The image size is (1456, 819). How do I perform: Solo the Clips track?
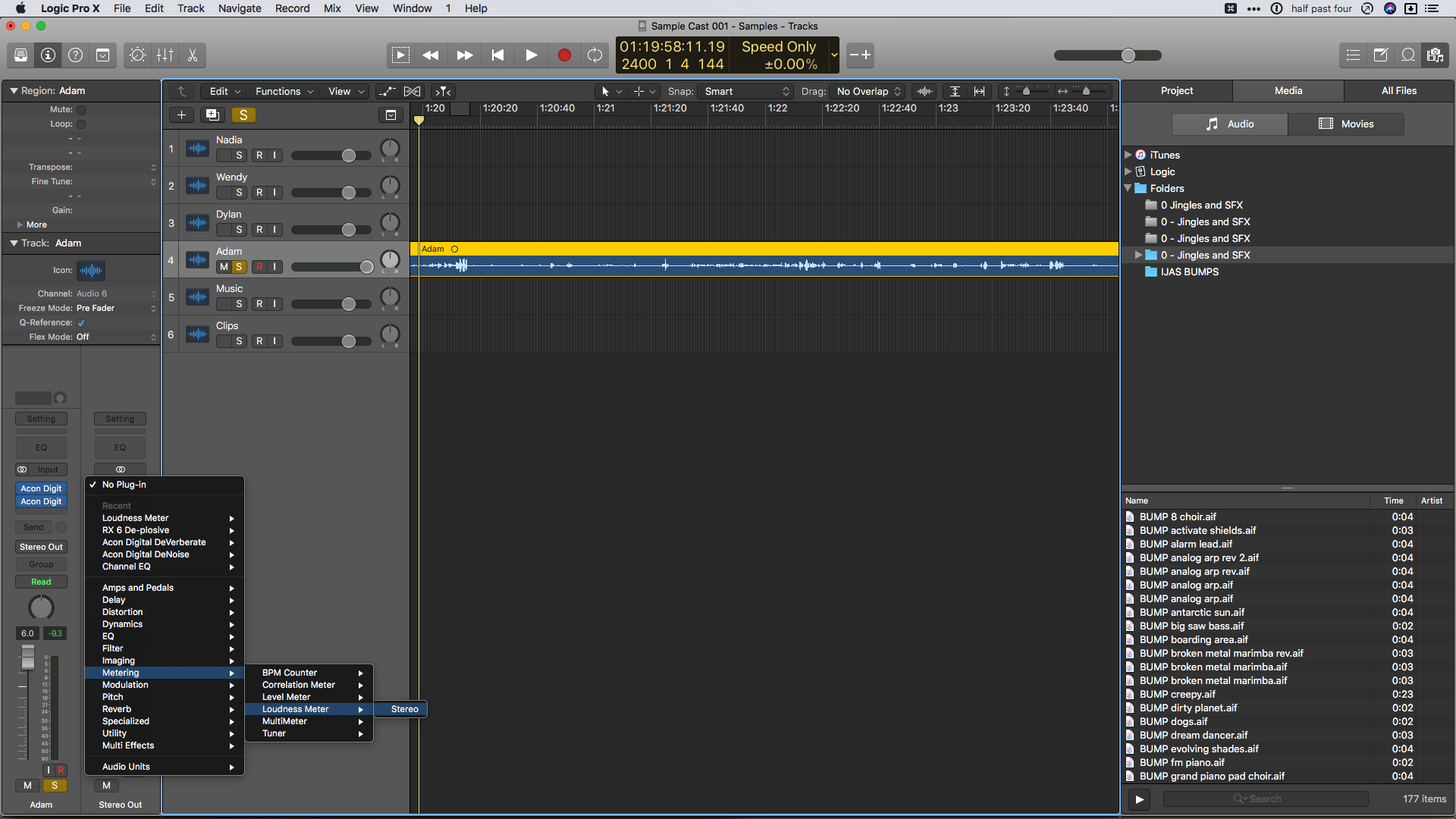pos(239,341)
